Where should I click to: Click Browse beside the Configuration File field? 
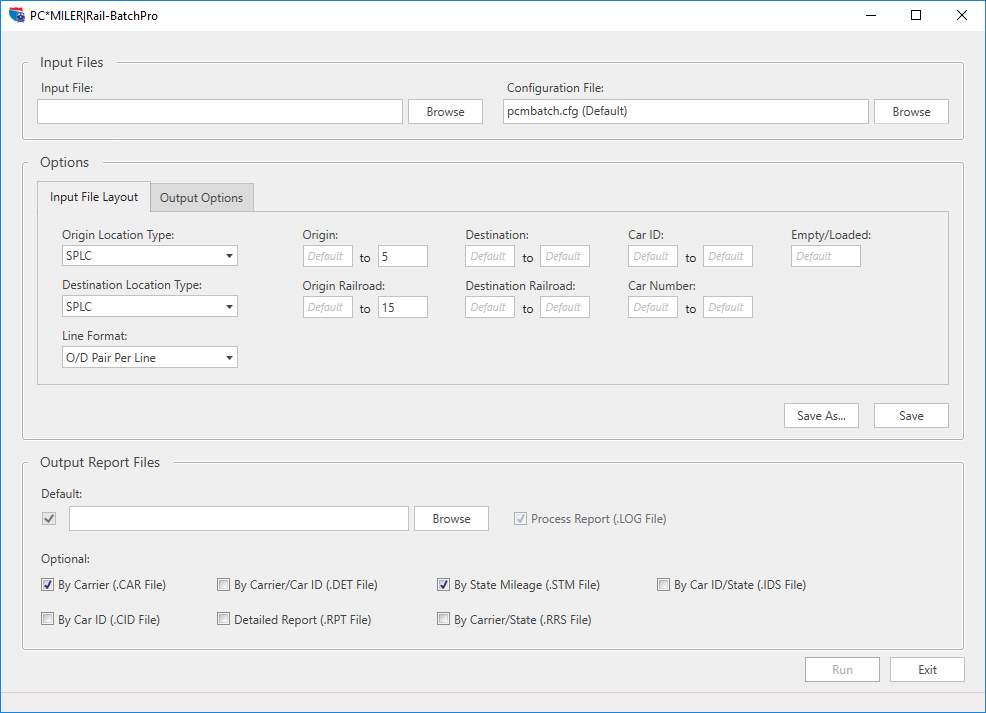coord(911,112)
